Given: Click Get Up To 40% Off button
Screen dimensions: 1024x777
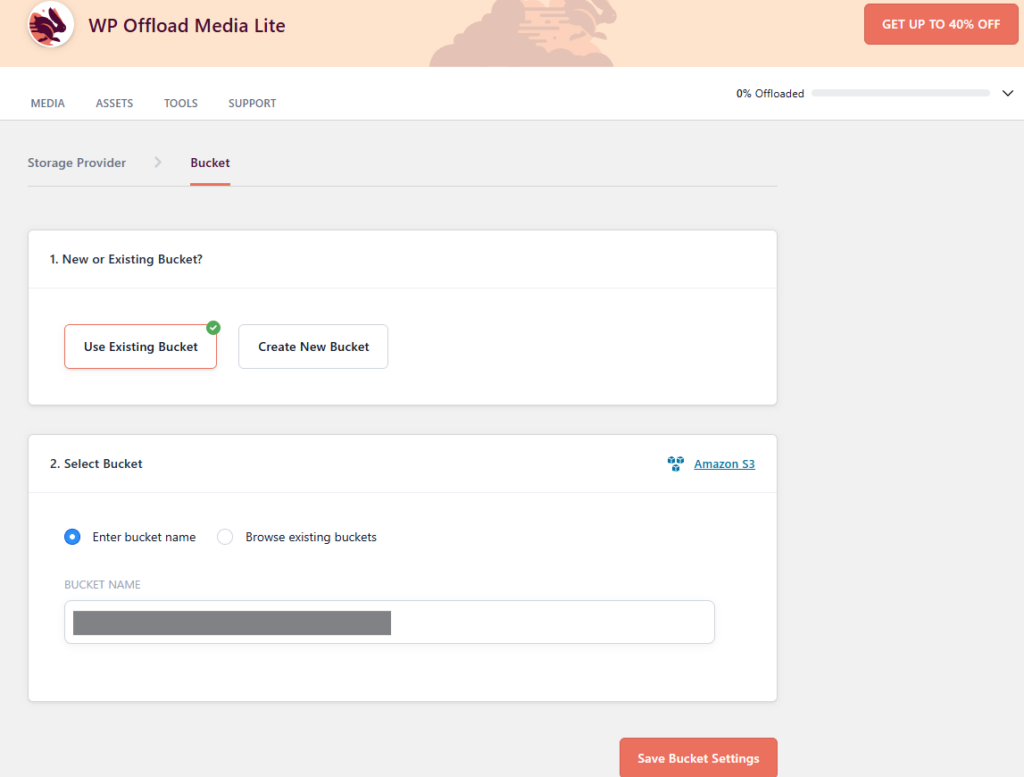Looking at the screenshot, I should click(941, 24).
